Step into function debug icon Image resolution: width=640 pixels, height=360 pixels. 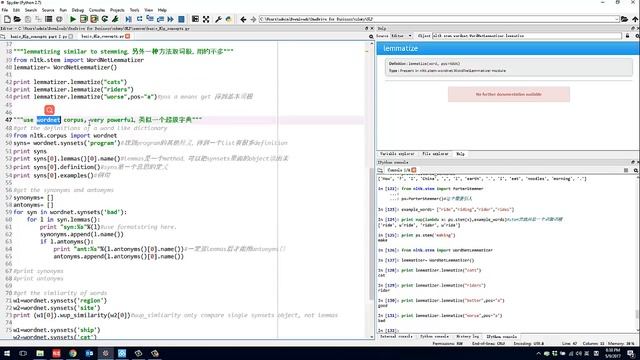[x=150, y=19]
